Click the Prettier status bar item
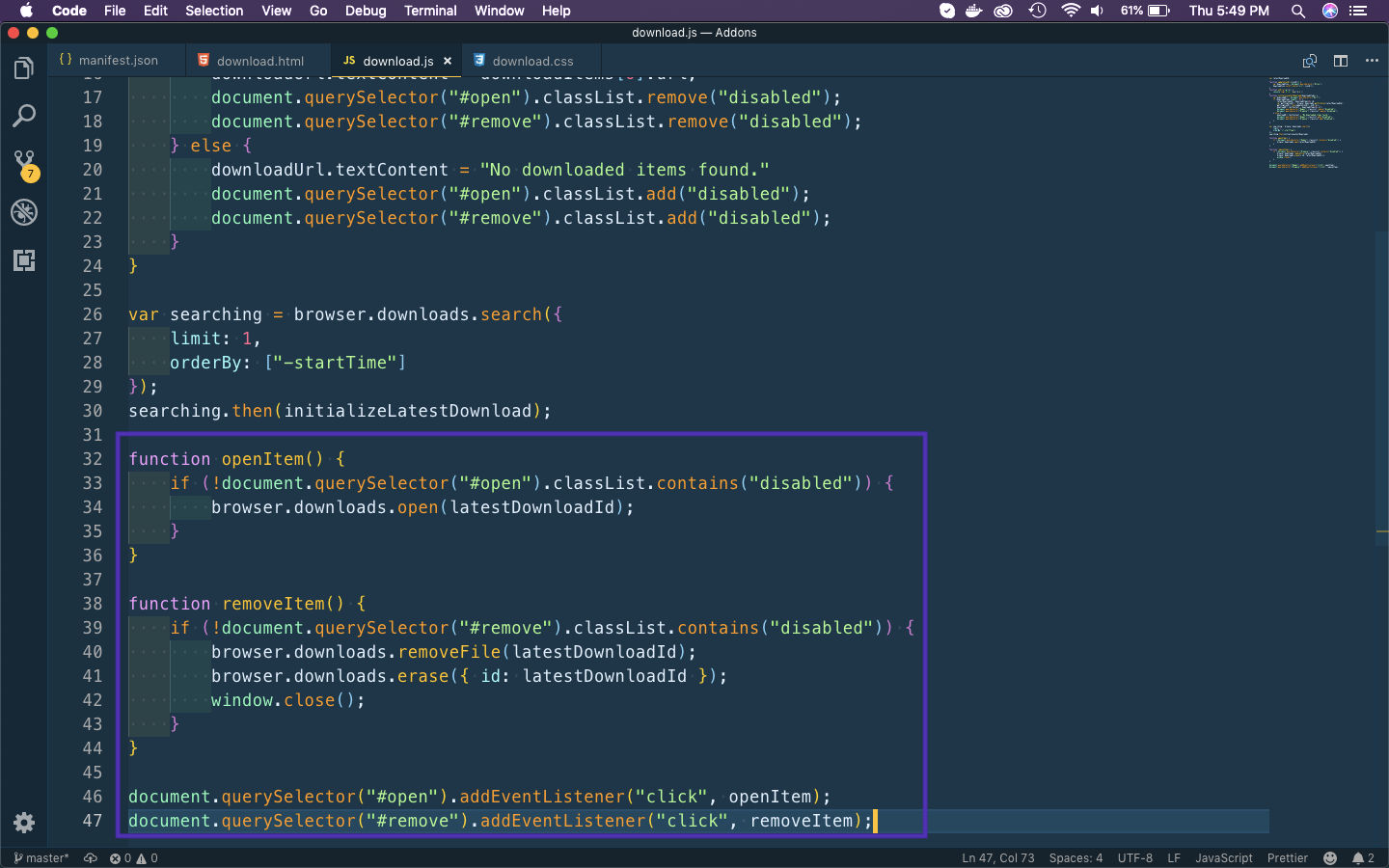This screenshot has width=1389, height=868. (1288, 858)
